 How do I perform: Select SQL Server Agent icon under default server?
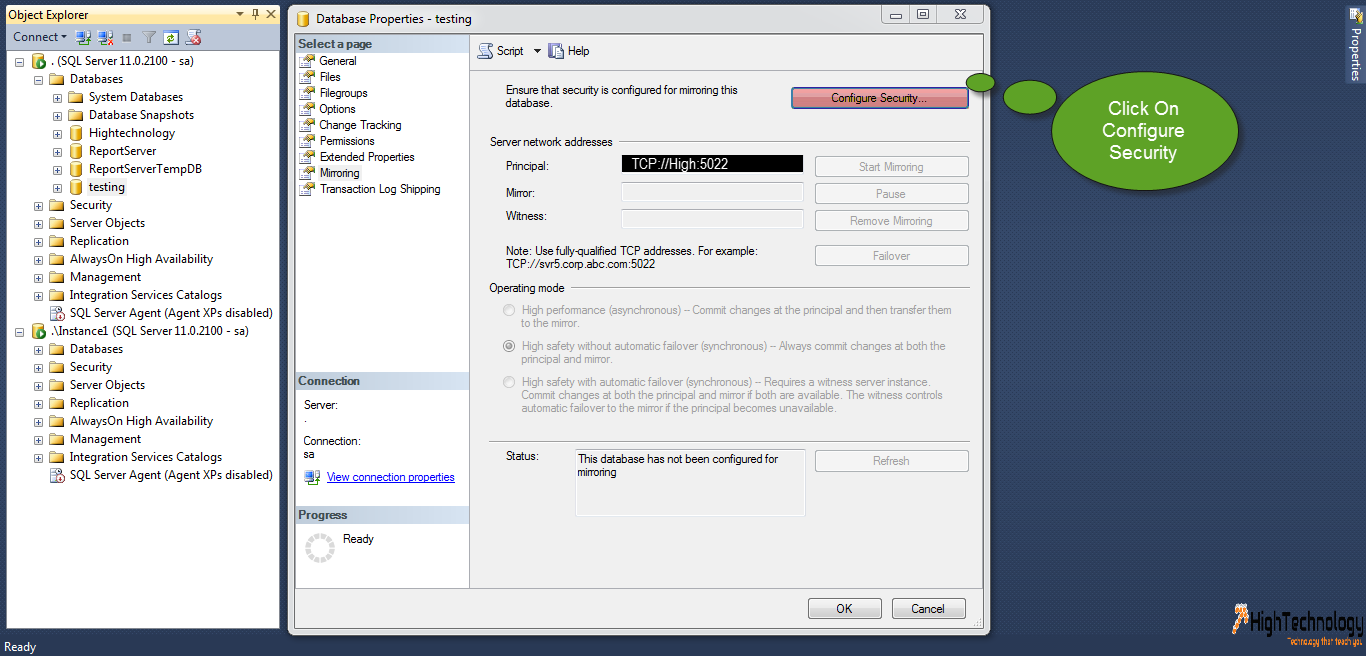coord(58,313)
